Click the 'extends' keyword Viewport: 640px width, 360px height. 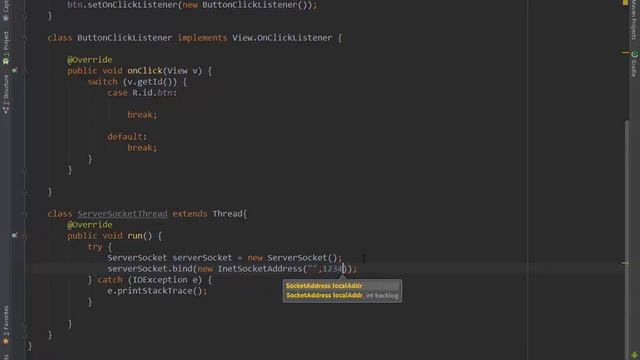(190, 214)
